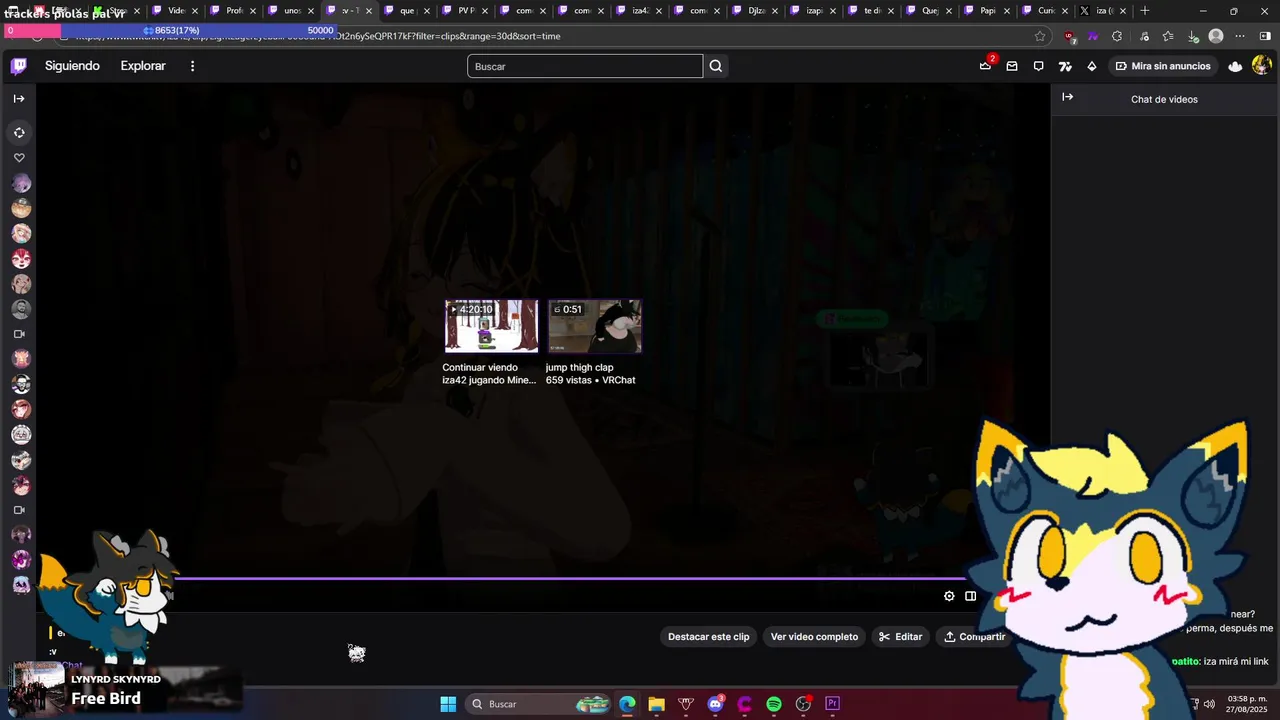Open Discord from the taskbar

(x=715, y=704)
